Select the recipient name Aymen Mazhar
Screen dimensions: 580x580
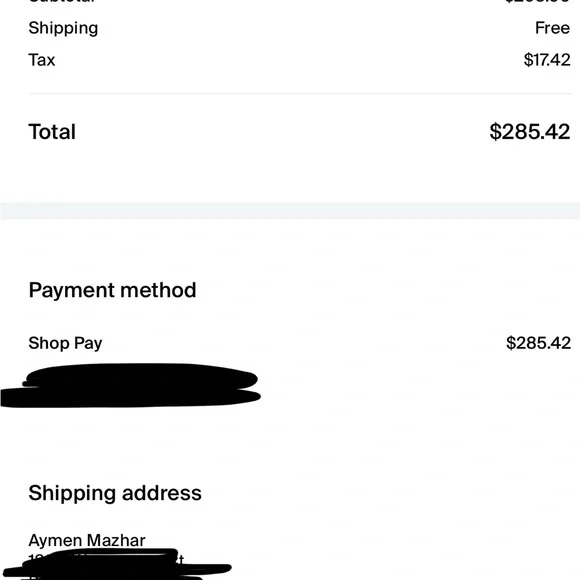pos(87,540)
